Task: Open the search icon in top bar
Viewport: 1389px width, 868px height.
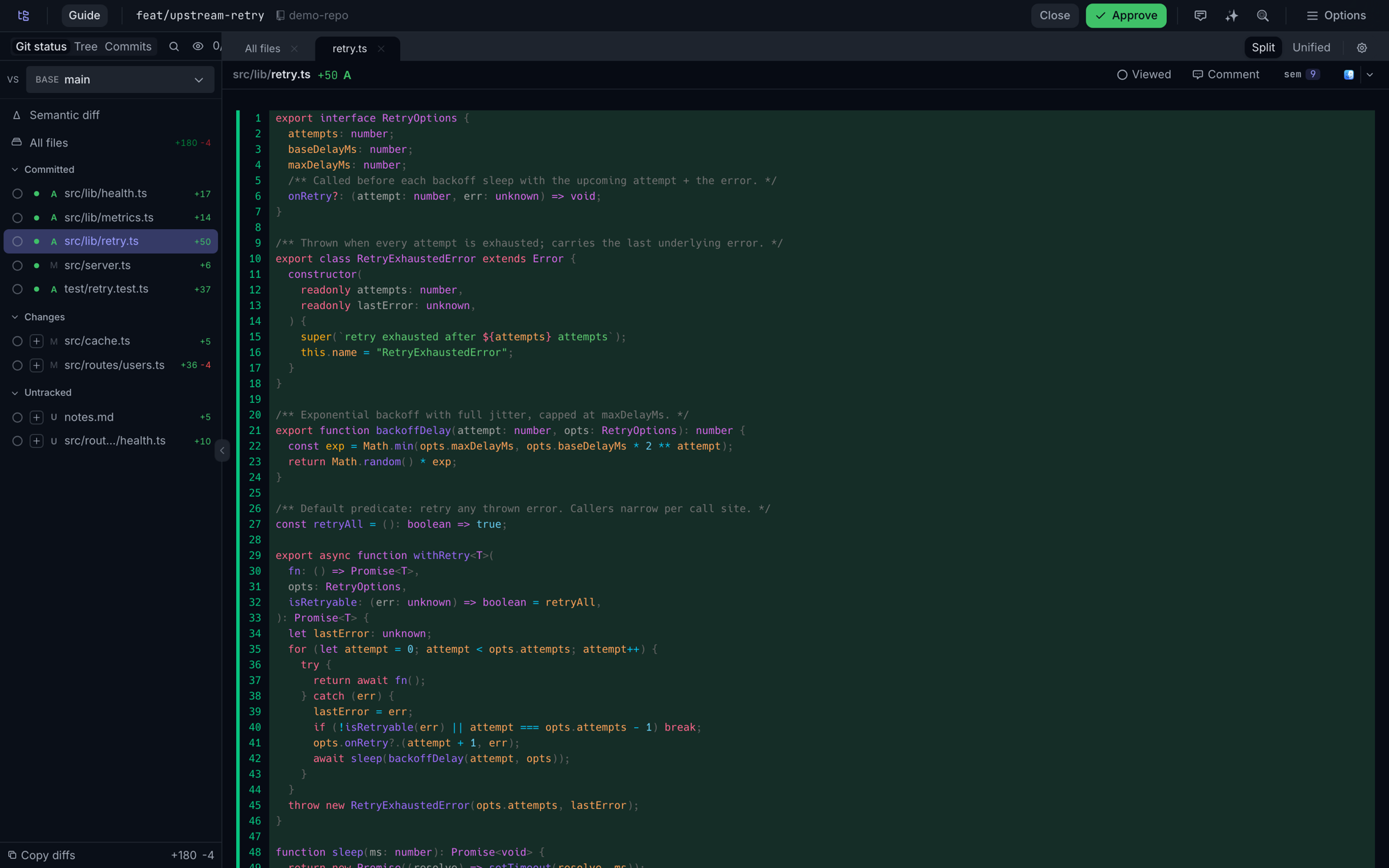Action: point(1263,15)
